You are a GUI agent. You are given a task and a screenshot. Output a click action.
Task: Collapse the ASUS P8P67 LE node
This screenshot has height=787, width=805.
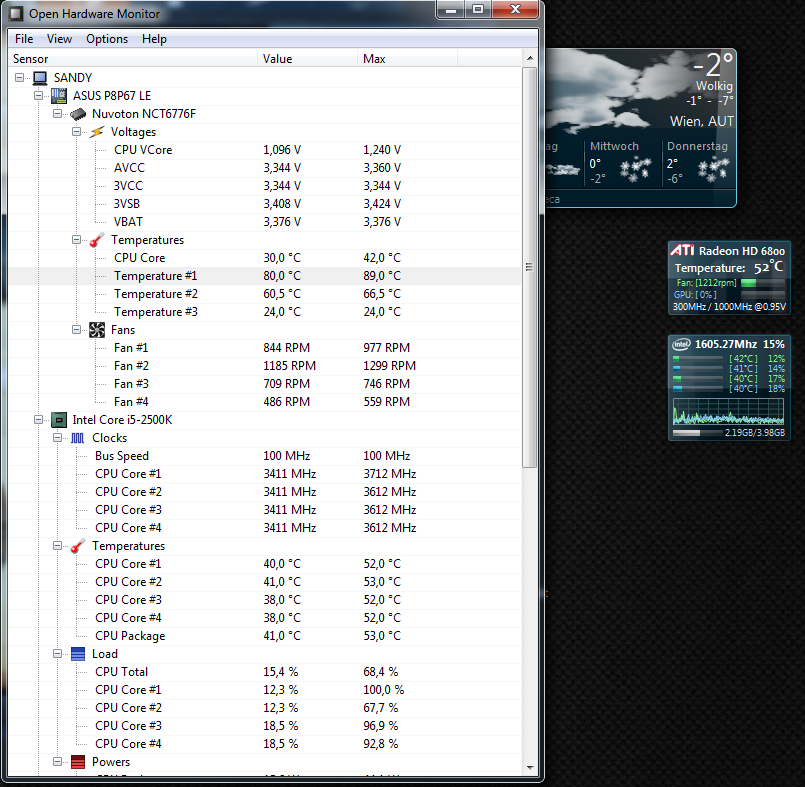[39, 96]
